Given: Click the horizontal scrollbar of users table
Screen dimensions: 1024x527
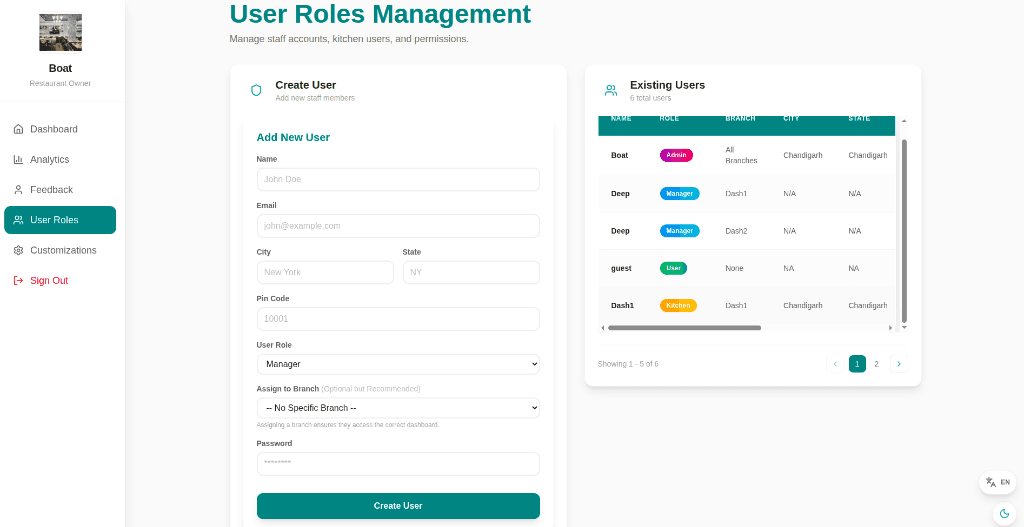Looking at the screenshot, I should pyautogui.click(x=684, y=328).
